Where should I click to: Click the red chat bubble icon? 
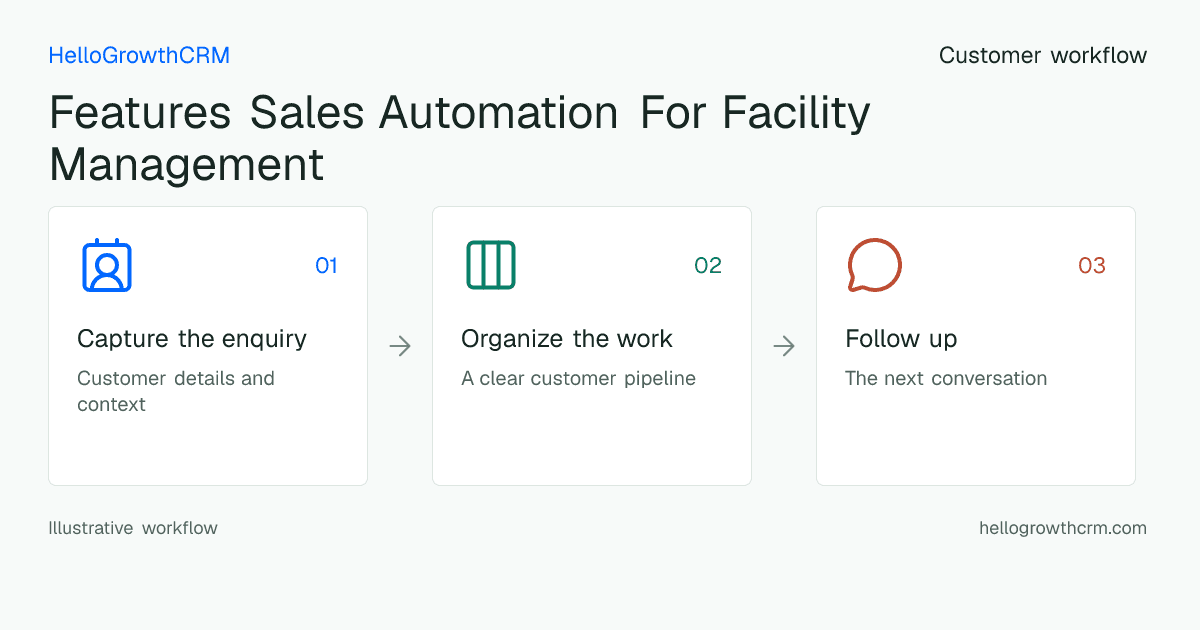click(875, 265)
